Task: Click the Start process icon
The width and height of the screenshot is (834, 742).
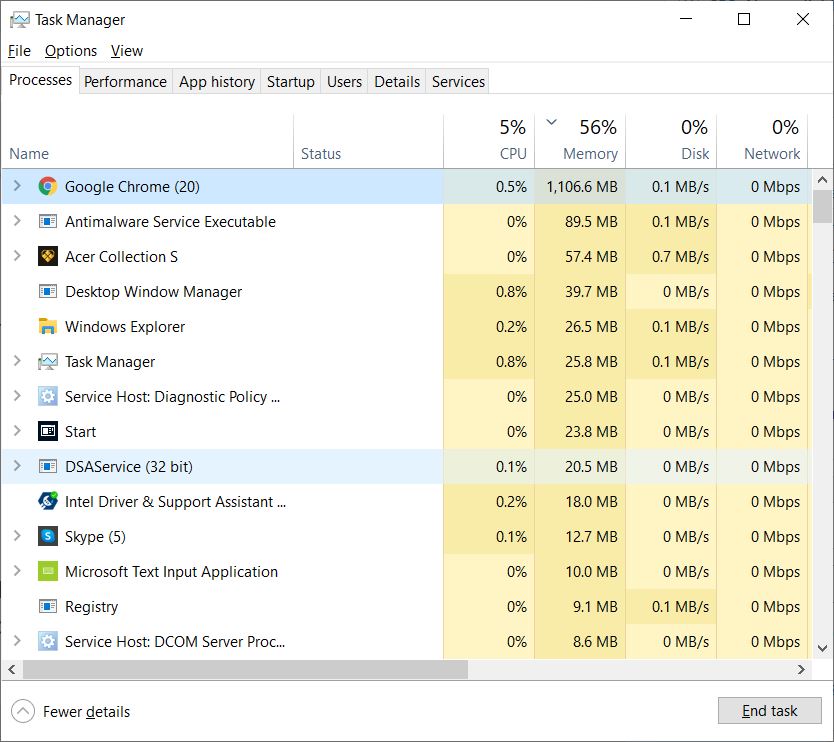Action: (48, 431)
